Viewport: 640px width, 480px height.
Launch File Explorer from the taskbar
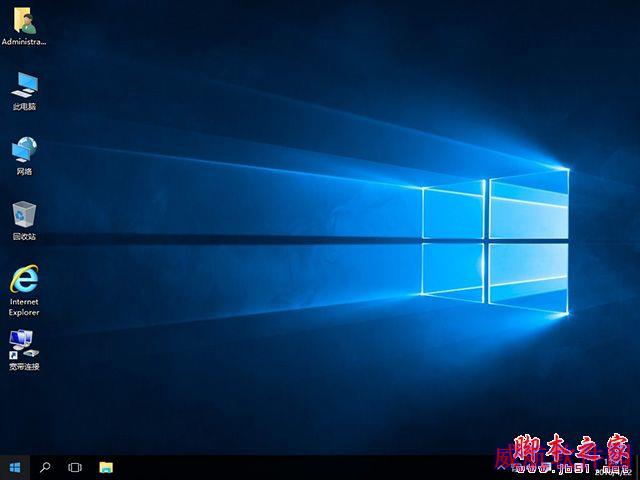click(106, 467)
